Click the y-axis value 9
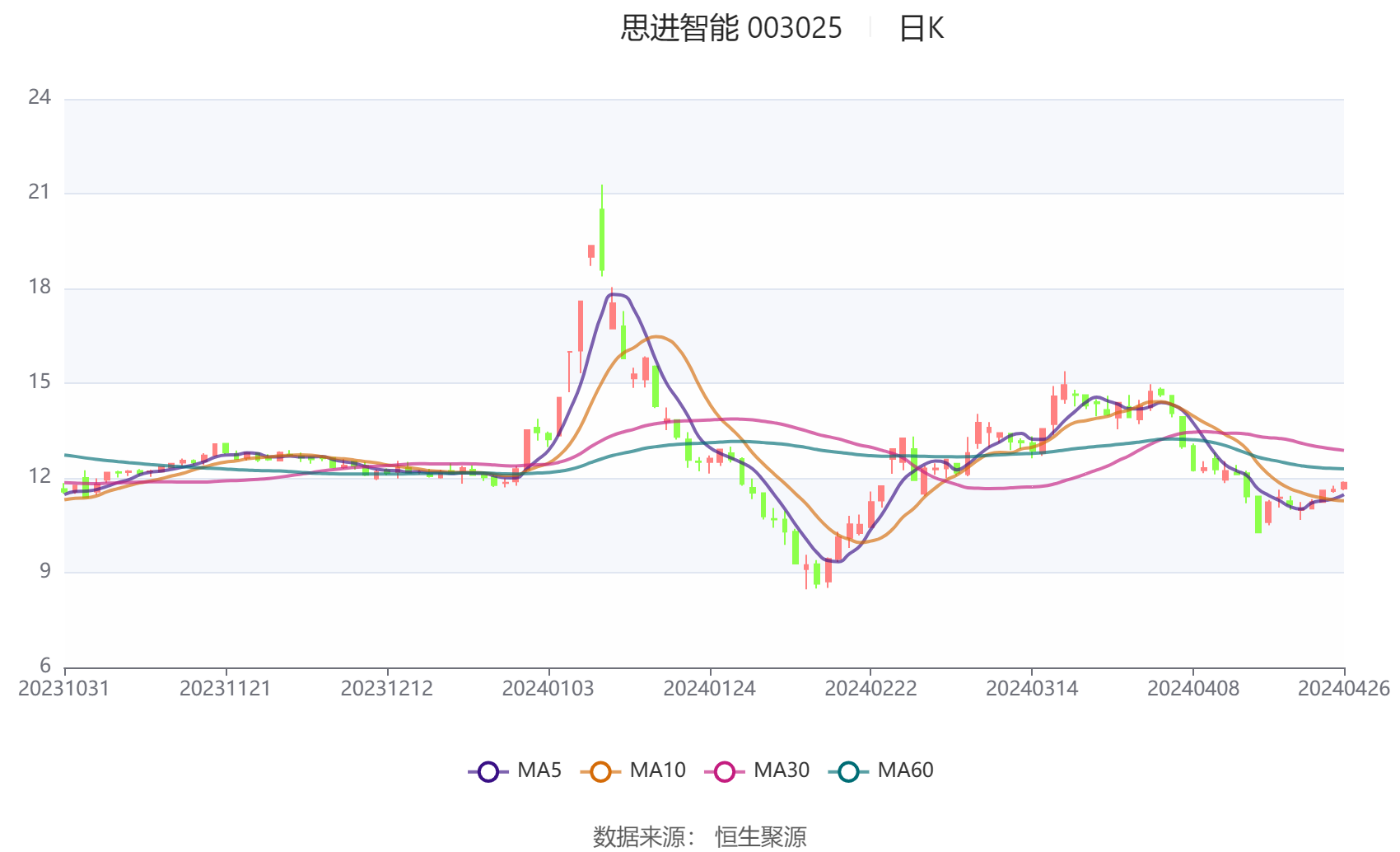This screenshot has height=852, width=1400. 45,571
